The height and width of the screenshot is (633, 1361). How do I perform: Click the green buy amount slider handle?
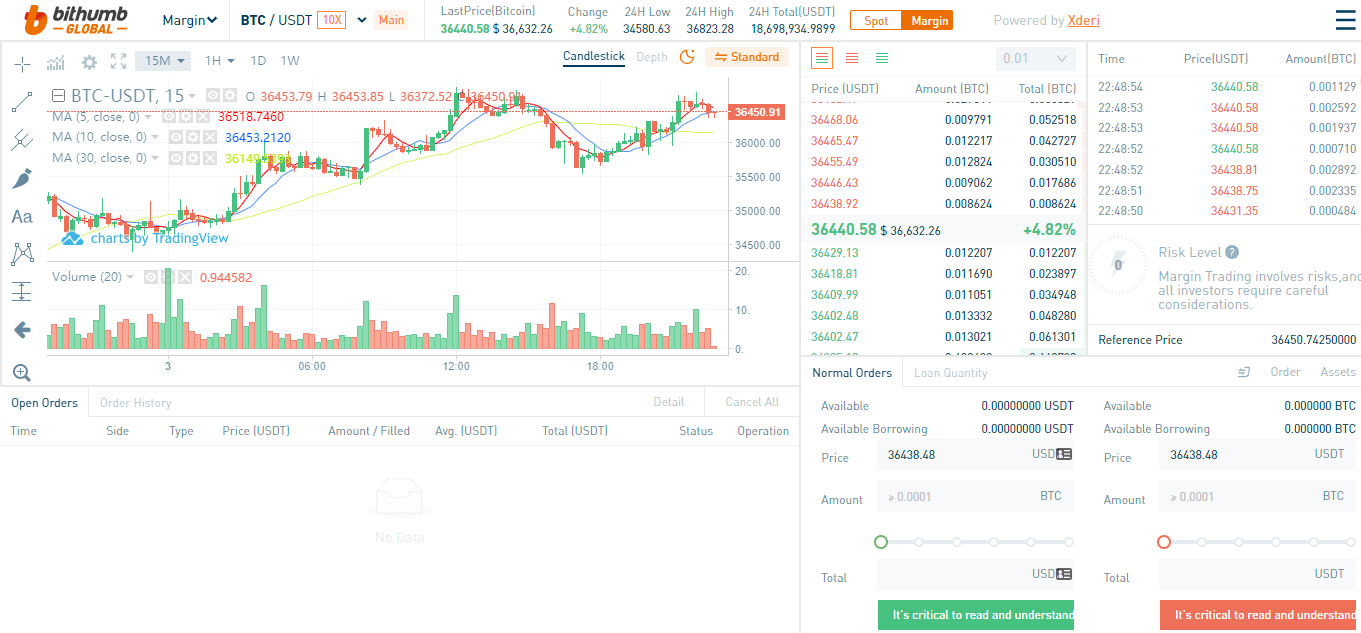[x=881, y=542]
